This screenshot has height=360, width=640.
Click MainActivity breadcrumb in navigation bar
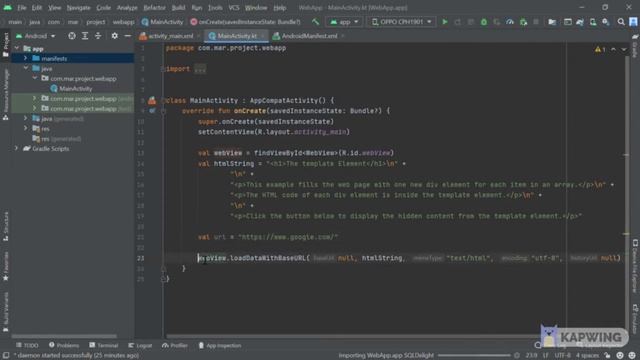point(162,22)
